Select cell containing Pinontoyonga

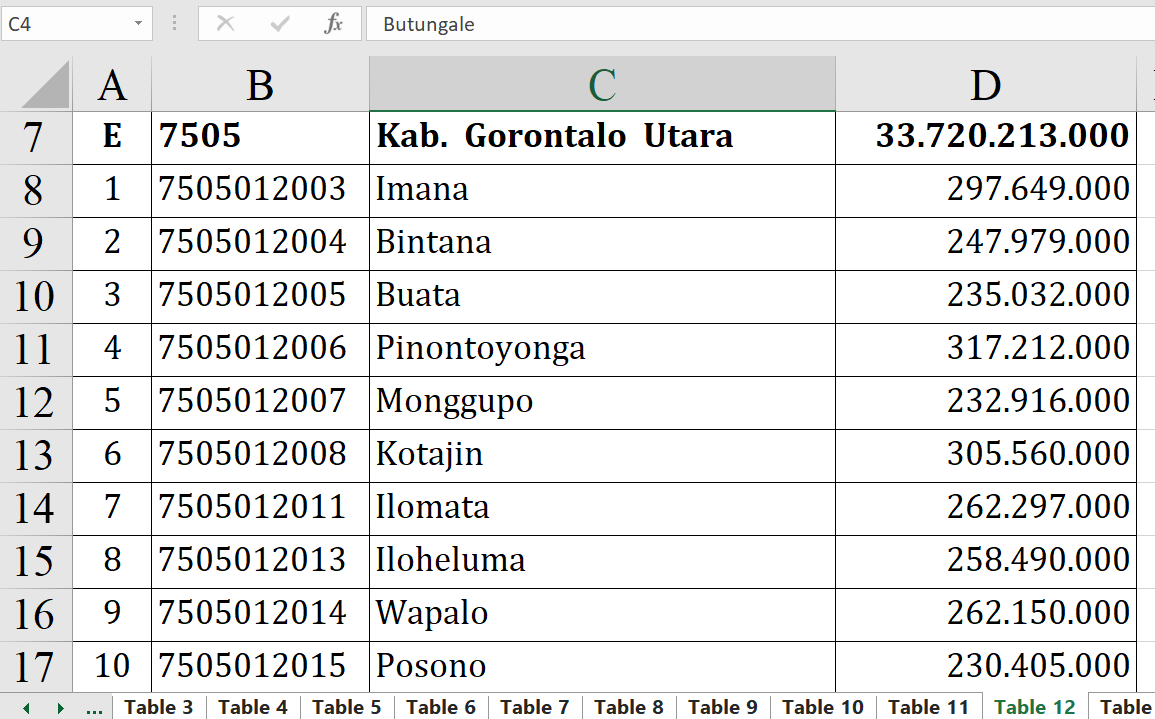click(601, 348)
